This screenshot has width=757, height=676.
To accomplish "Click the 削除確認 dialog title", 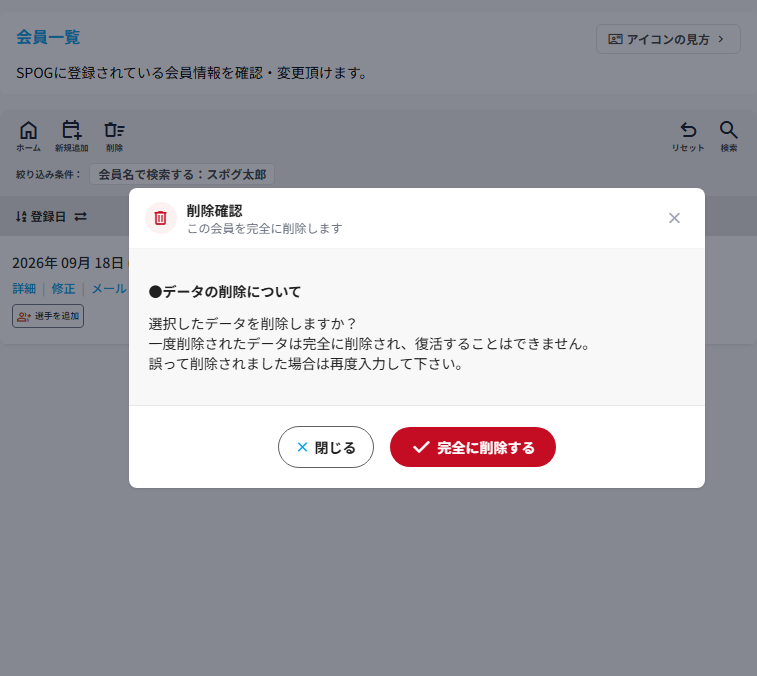I will tap(214, 211).
